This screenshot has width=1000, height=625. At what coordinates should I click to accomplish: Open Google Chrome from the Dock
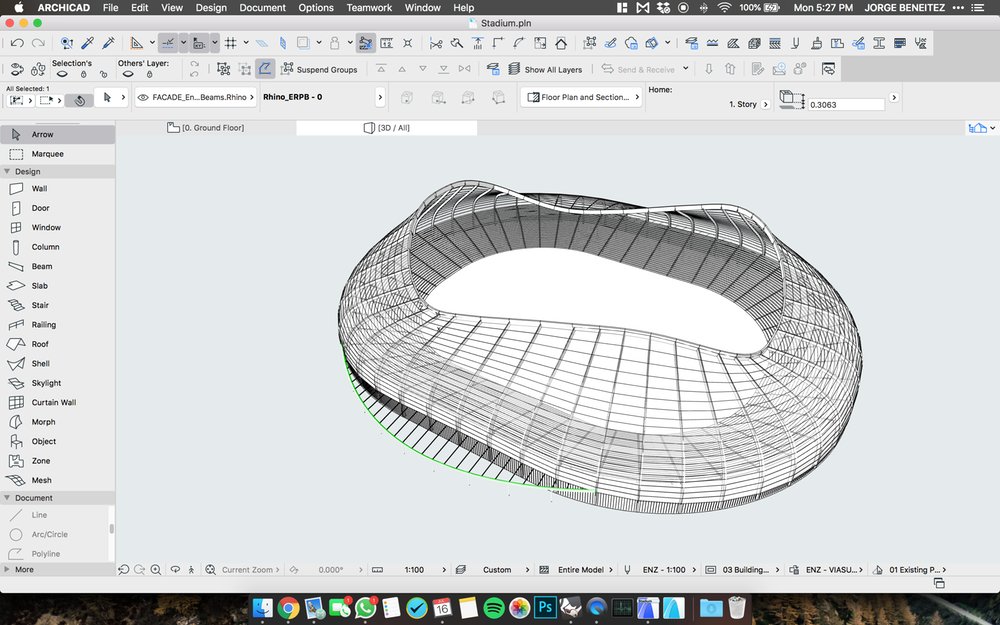[288, 608]
